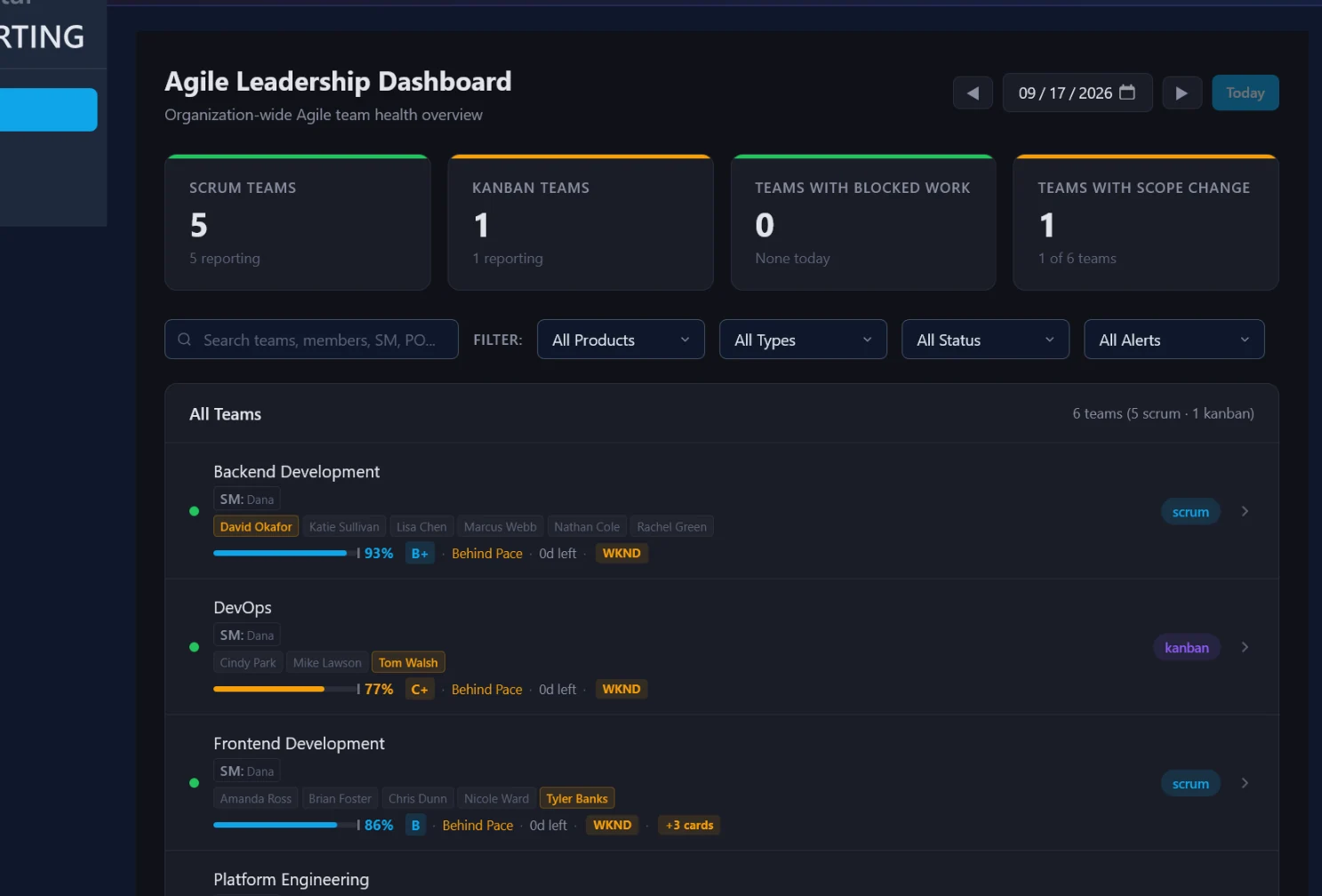Open the All Products filter dropdown

(621, 340)
